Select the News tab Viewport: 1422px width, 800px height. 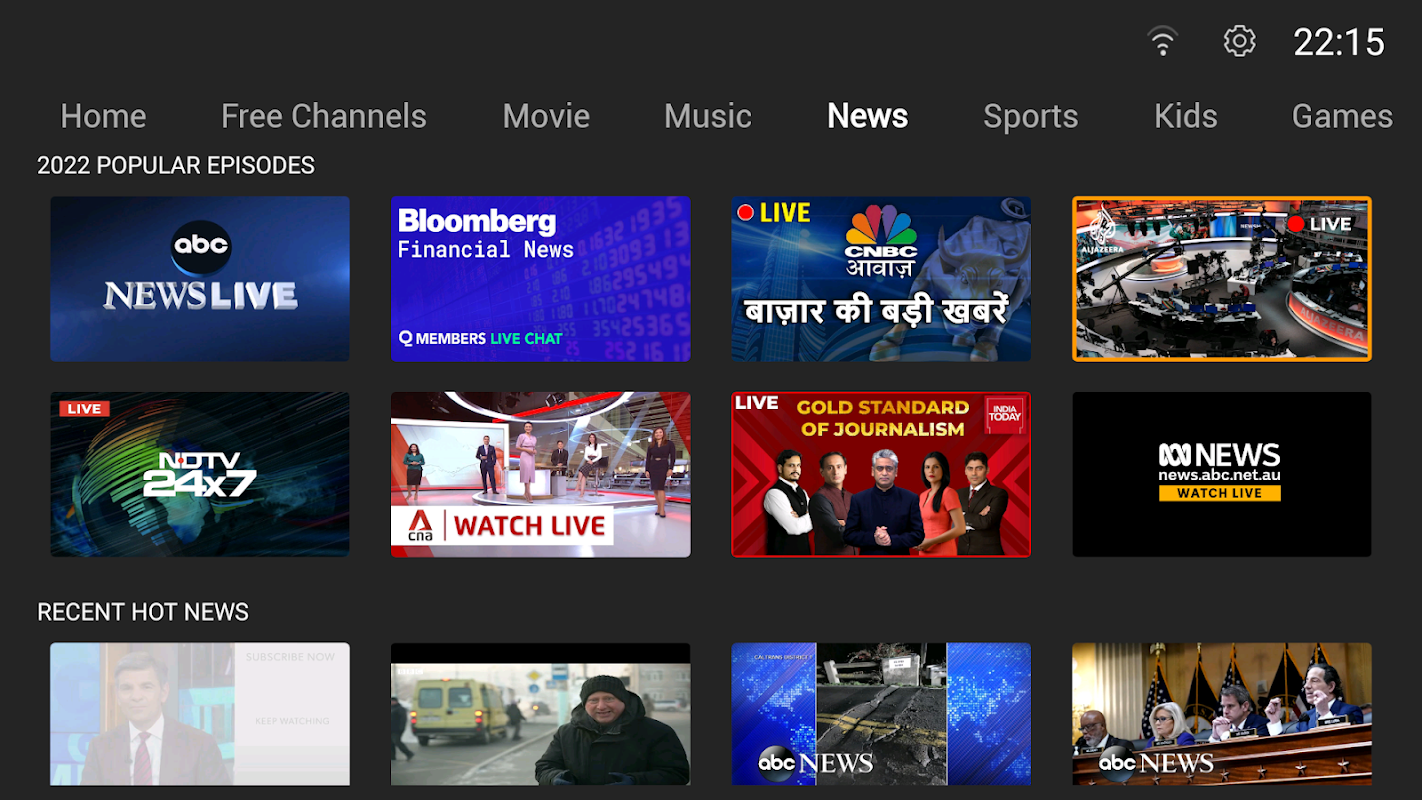click(868, 116)
